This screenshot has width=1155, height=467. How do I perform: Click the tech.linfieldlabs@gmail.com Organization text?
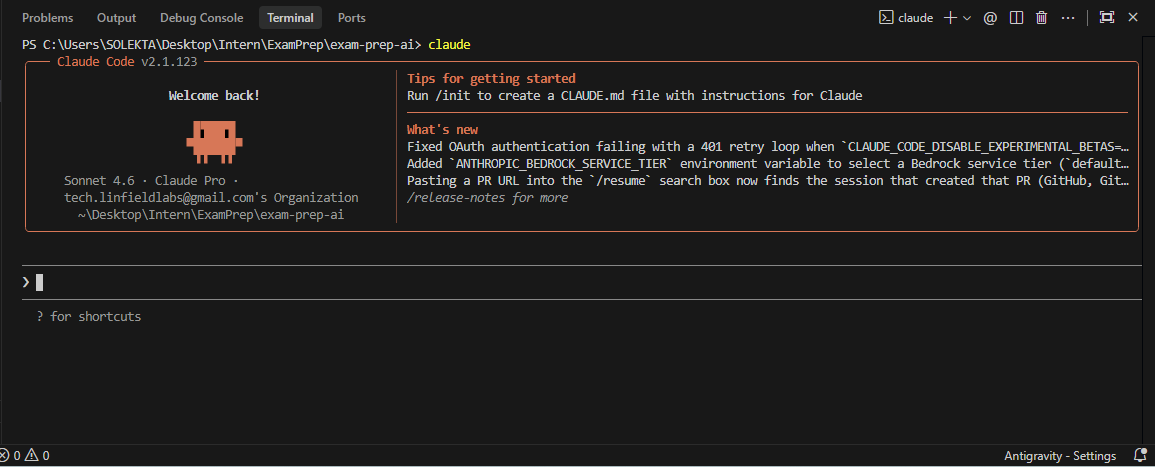211,197
